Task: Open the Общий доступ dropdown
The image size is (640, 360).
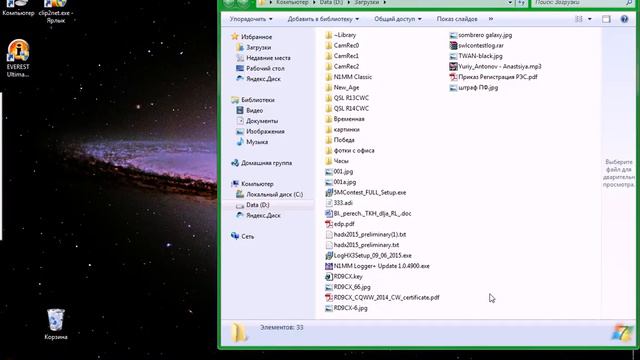Action: click(398, 19)
